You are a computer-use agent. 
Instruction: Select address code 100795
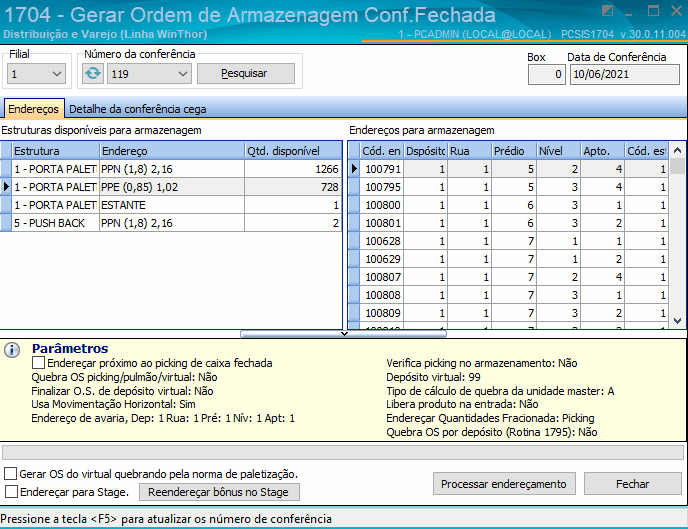pos(382,187)
